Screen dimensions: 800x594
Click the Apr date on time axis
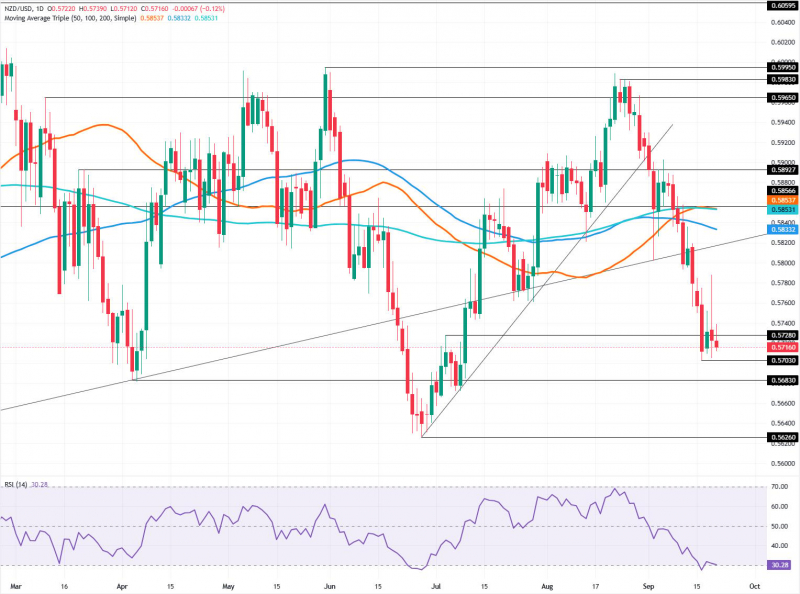tap(122, 586)
